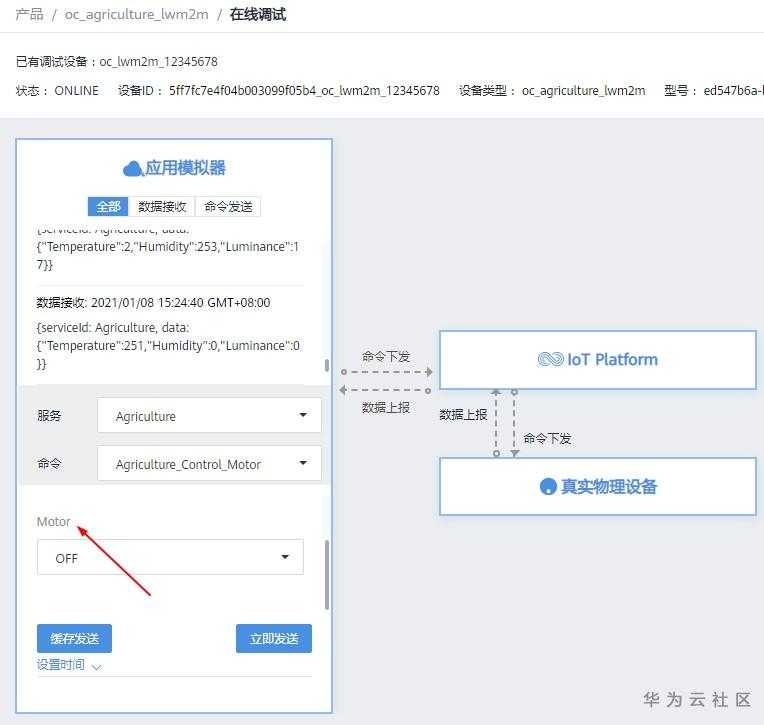Click the 缓存发送 button
764x725 pixels.
pyautogui.click(x=75, y=638)
